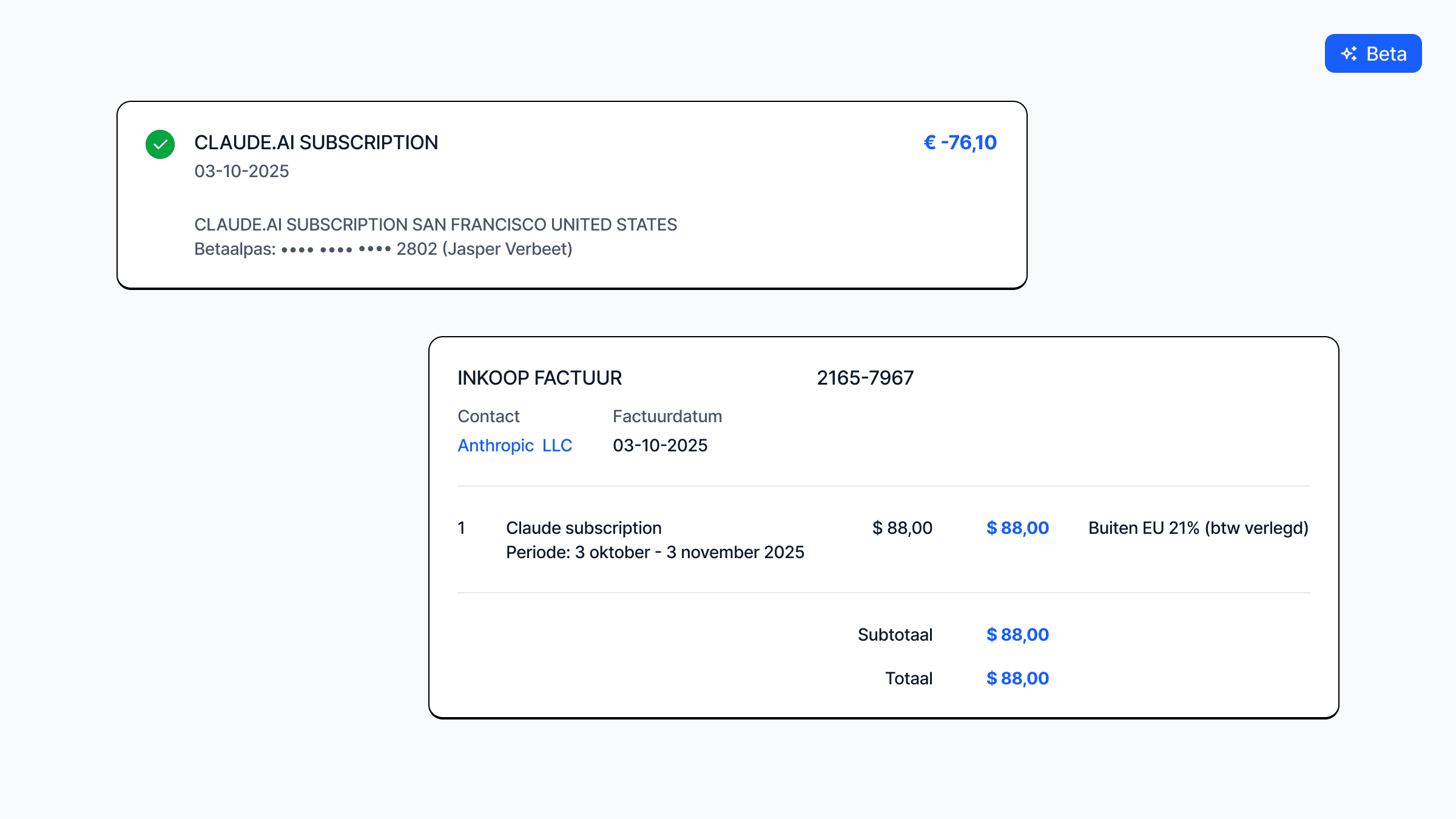Select the Buiten EU 21% btw verlegd tax rate
This screenshot has height=819, width=1456.
click(x=1198, y=528)
